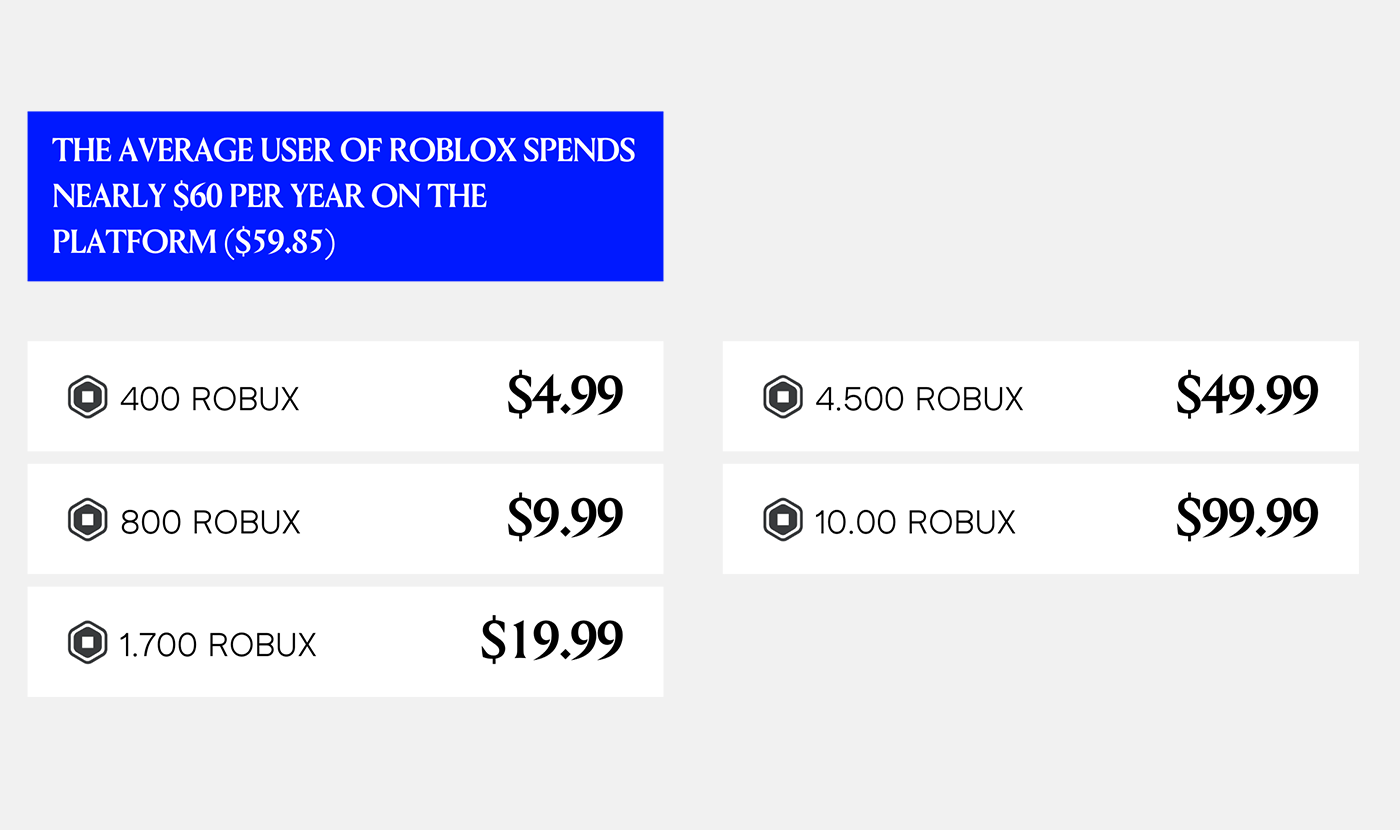Viewport: 1400px width, 830px height.
Task: Click the 1.700 ROBUX label
Action: [x=218, y=645]
